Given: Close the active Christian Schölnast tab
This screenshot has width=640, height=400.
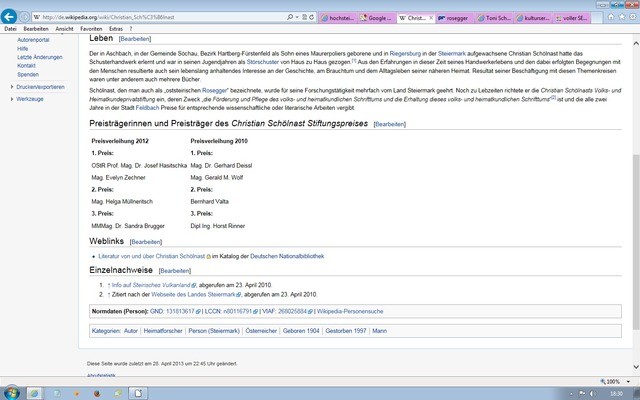Looking at the screenshot, I should coord(431,18).
